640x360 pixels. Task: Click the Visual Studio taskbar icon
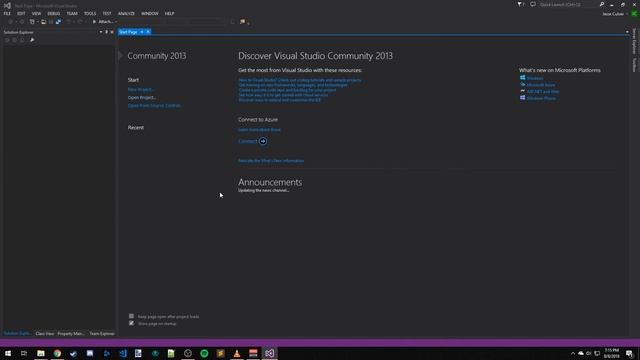[269, 353]
